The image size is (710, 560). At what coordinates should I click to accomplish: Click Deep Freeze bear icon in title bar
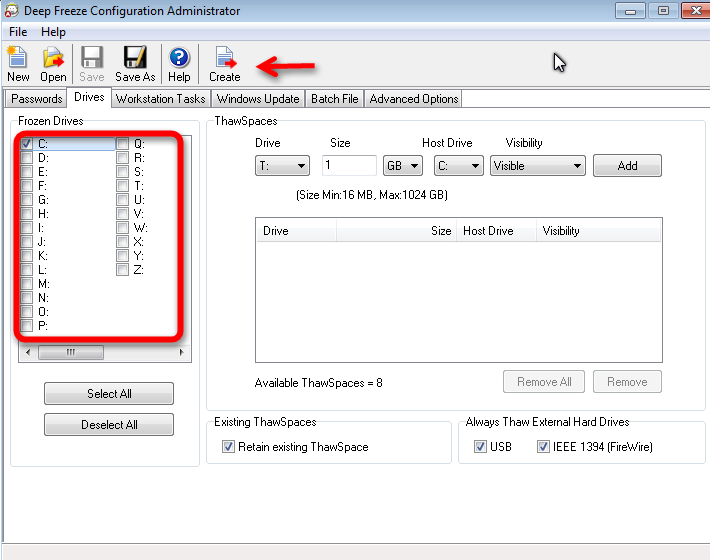(11, 10)
